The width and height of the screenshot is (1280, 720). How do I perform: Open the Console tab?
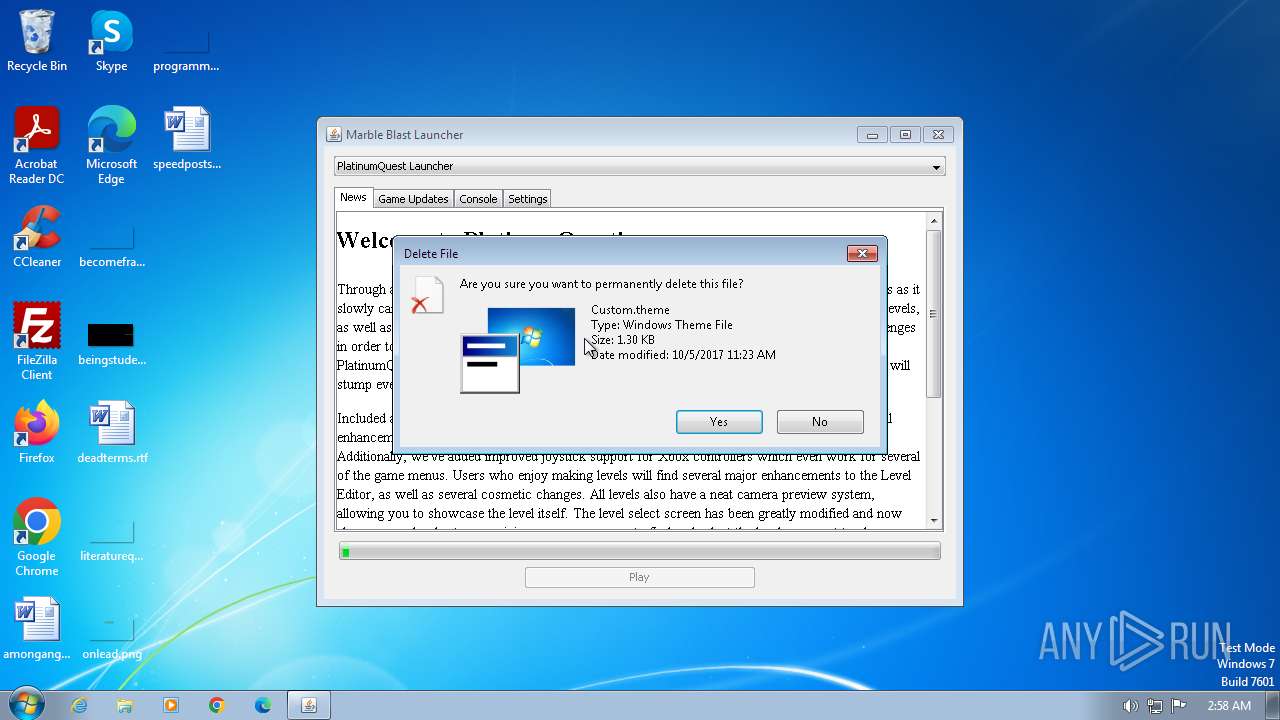click(478, 199)
